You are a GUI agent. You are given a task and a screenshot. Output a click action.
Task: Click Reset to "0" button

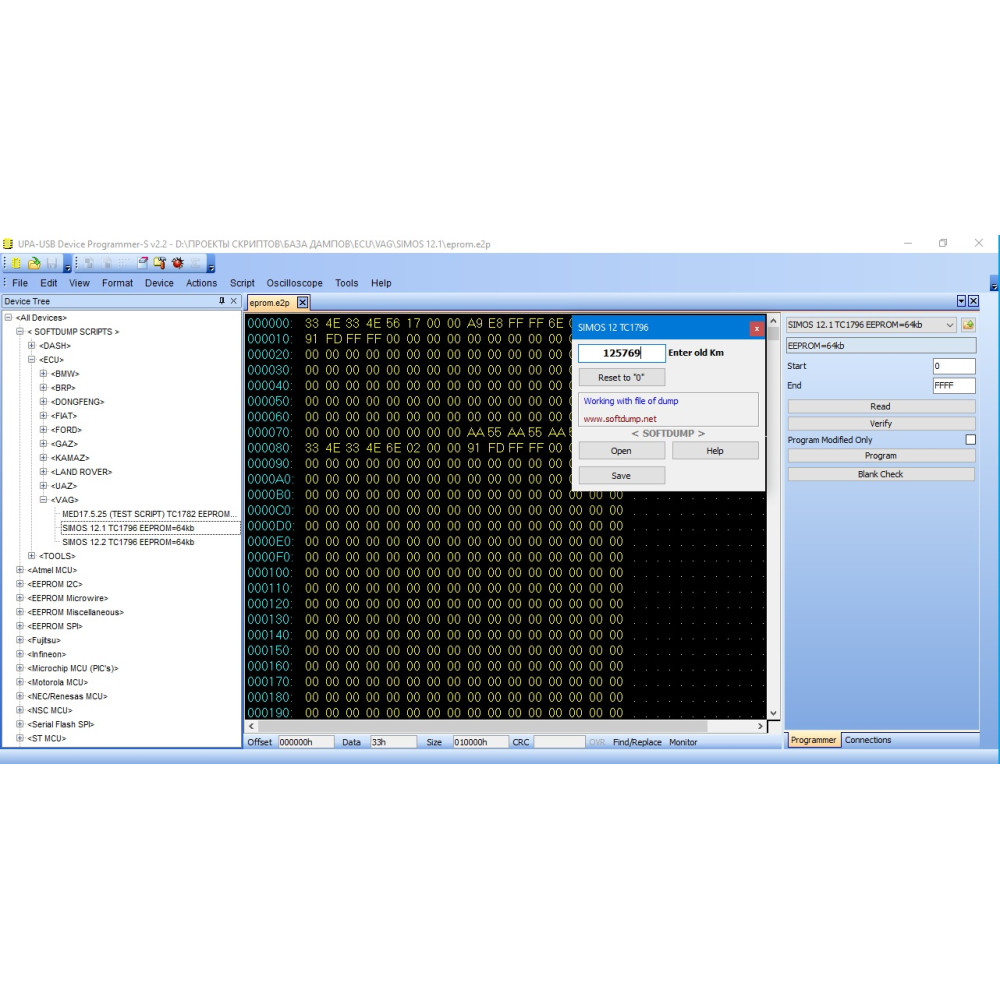coord(621,378)
